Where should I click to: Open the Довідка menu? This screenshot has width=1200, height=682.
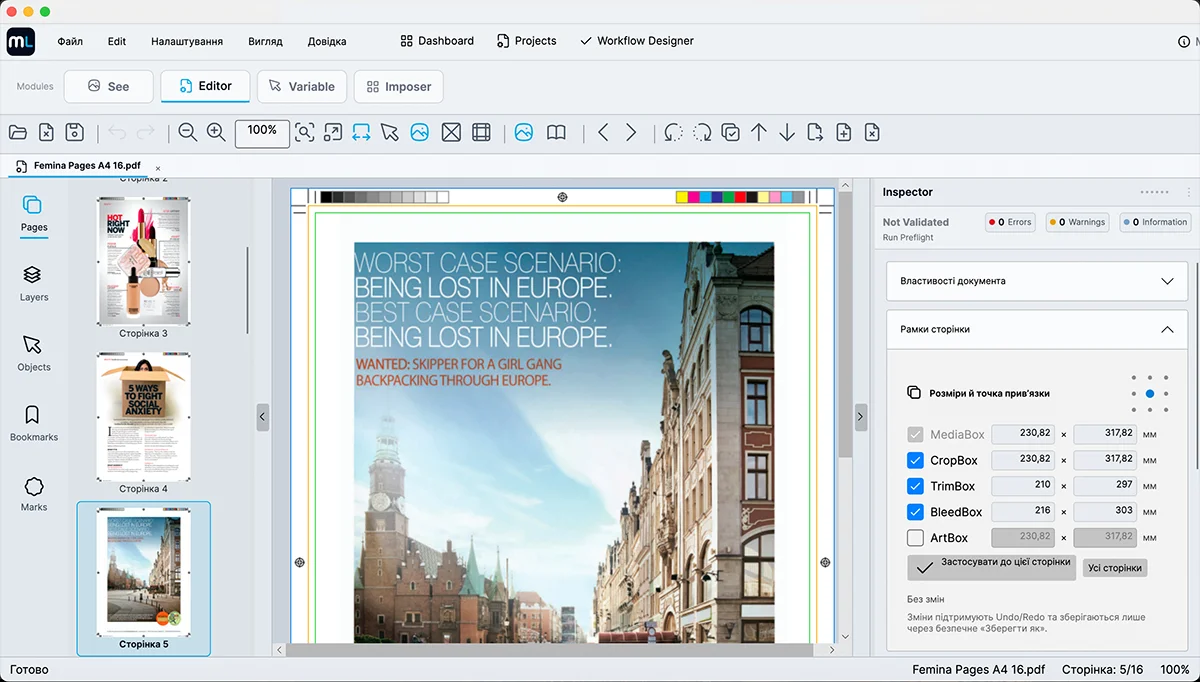pyautogui.click(x=327, y=41)
